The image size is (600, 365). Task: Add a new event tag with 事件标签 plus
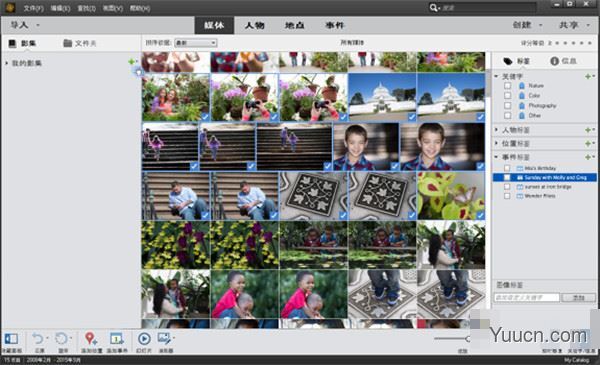pyautogui.click(x=588, y=157)
